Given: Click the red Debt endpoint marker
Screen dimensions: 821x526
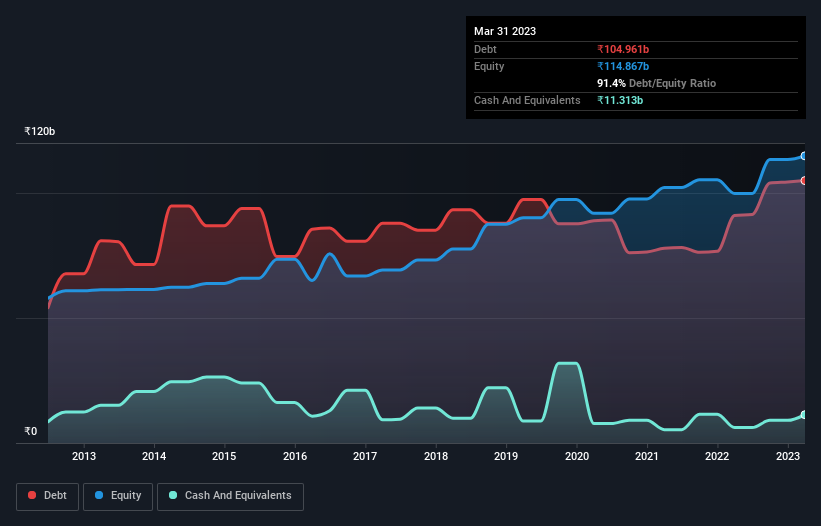Looking at the screenshot, I should pos(804,181).
